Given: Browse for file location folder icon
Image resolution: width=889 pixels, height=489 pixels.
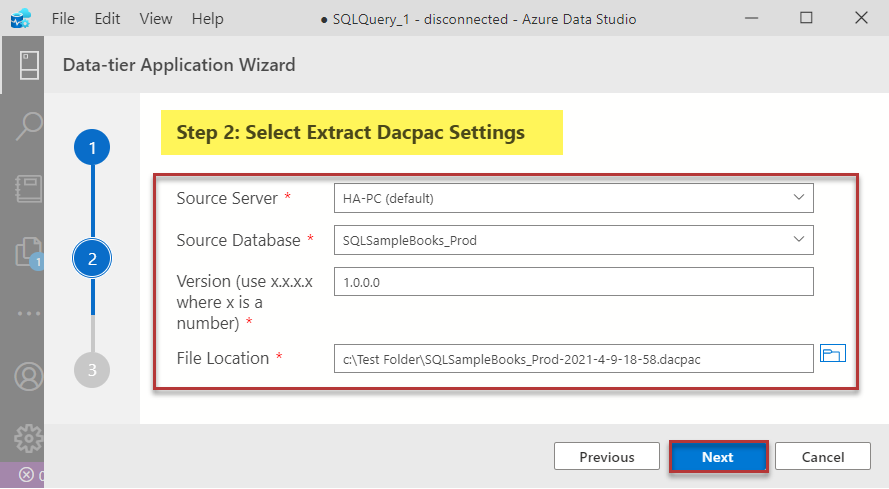Looking at the screenshot, I should point(833,354).
